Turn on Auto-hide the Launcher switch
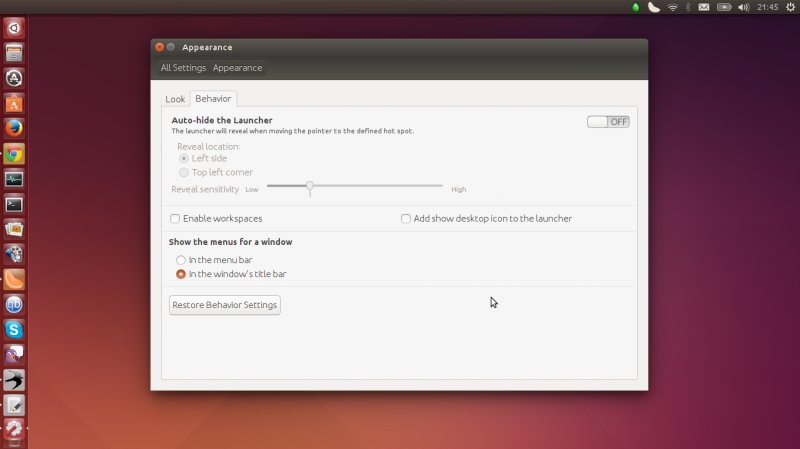 (608, 121)
